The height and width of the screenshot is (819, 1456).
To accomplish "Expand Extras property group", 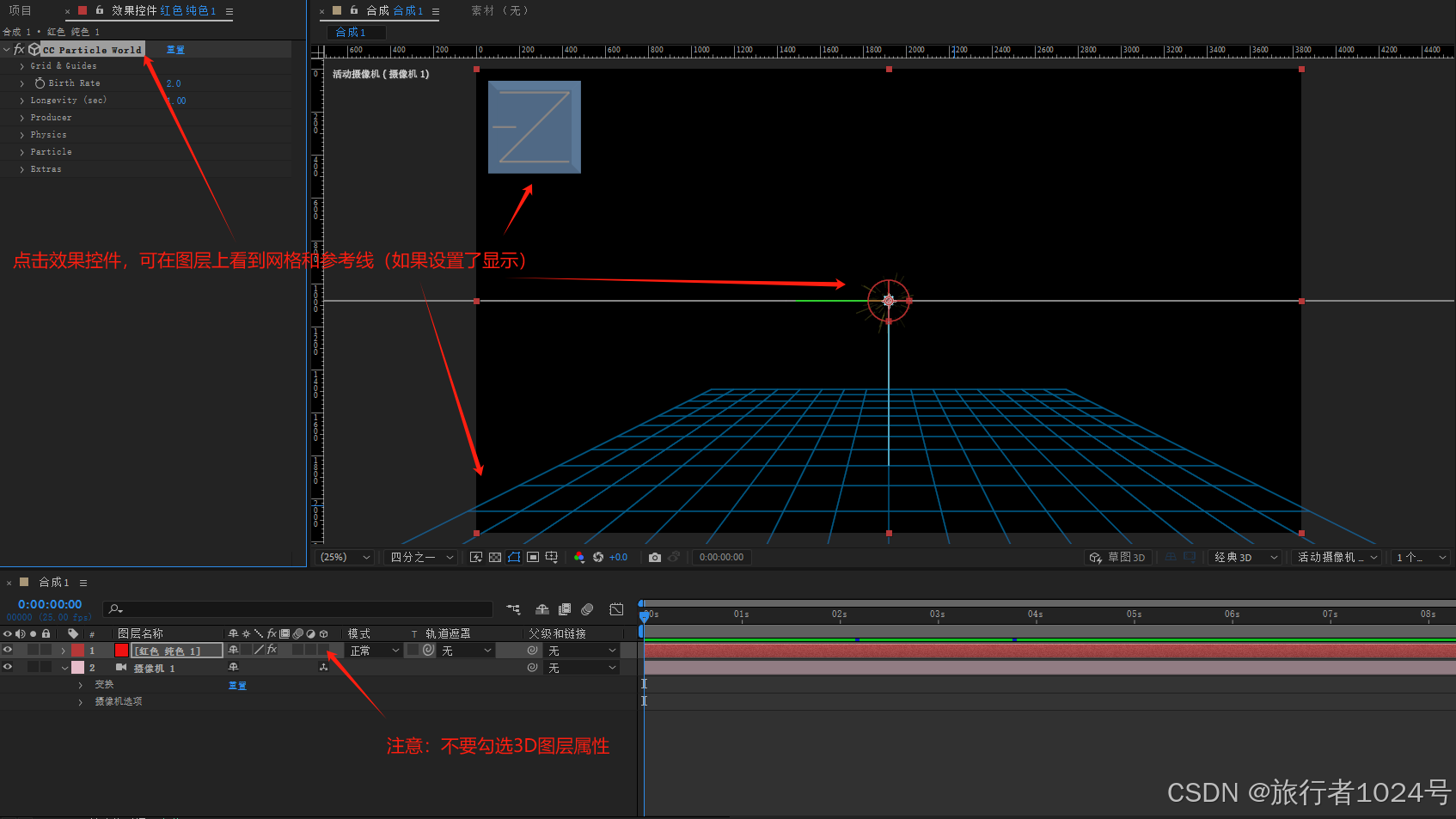I will coord(22,169).
